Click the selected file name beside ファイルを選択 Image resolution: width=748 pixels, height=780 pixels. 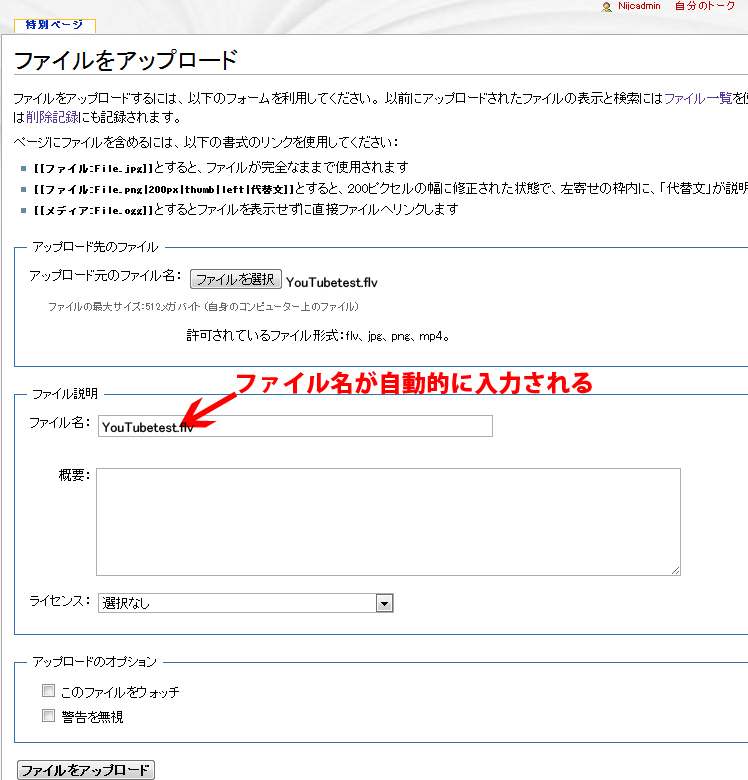331,281
